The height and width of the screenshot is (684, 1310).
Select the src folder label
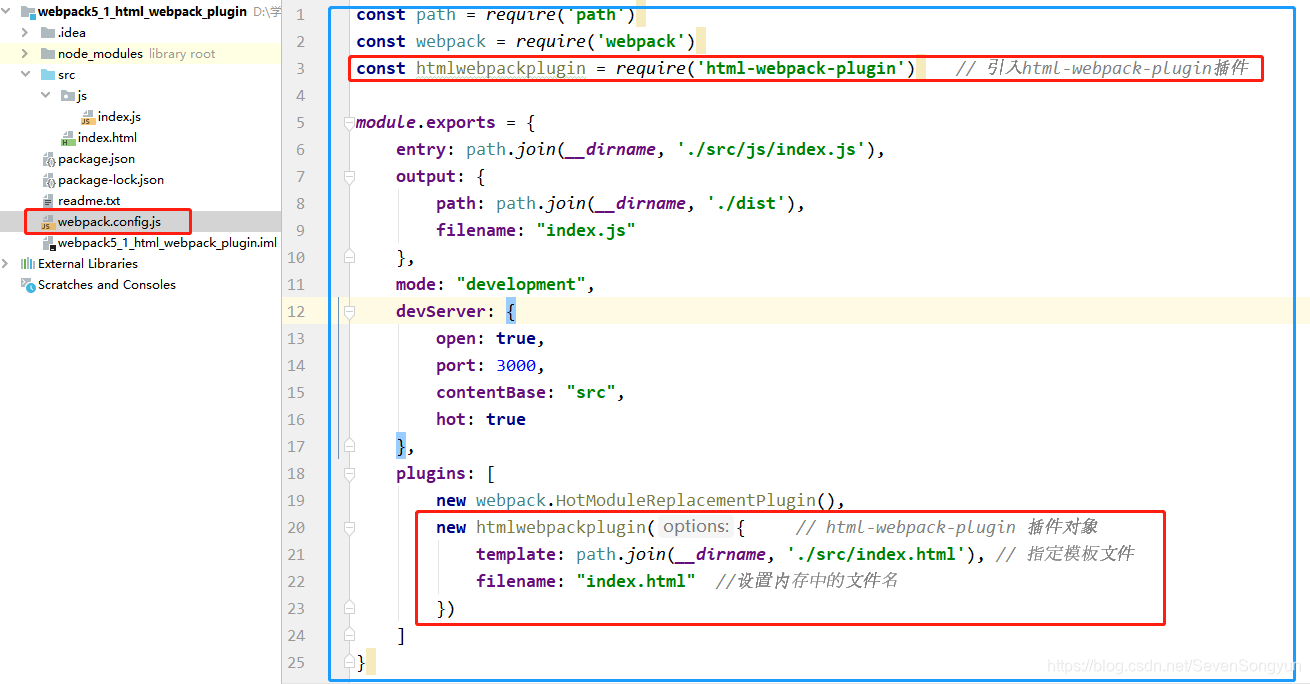pyautogui.click(x=66, y=75)
